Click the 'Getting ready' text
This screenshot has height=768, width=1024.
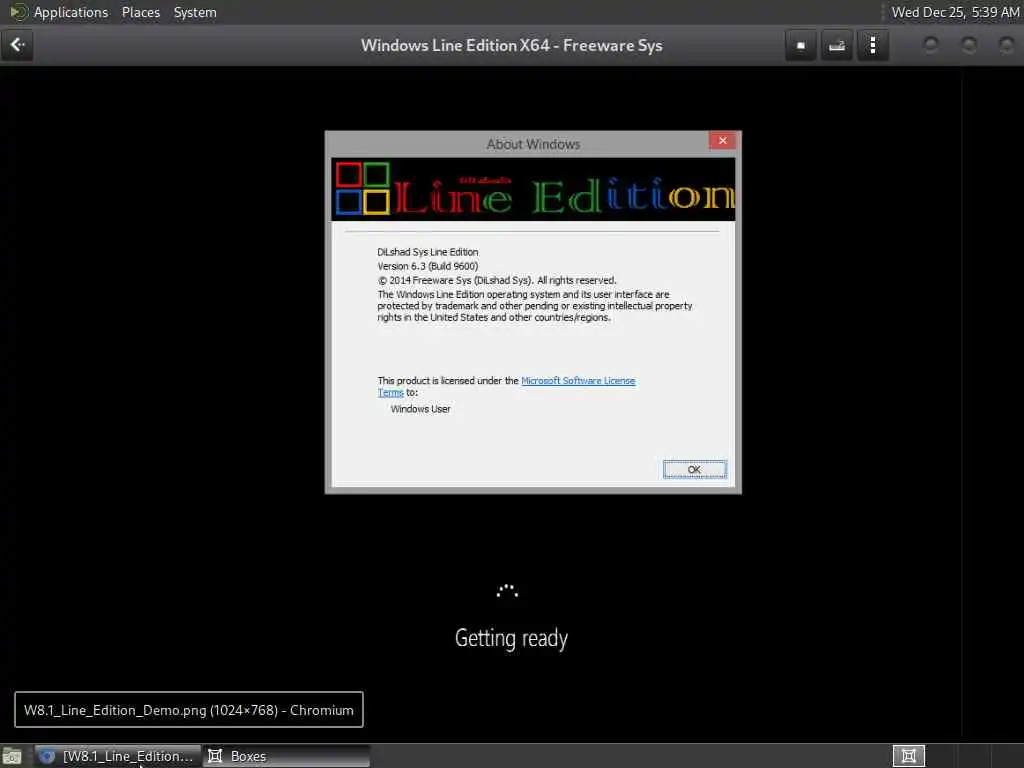click(511, 638)
